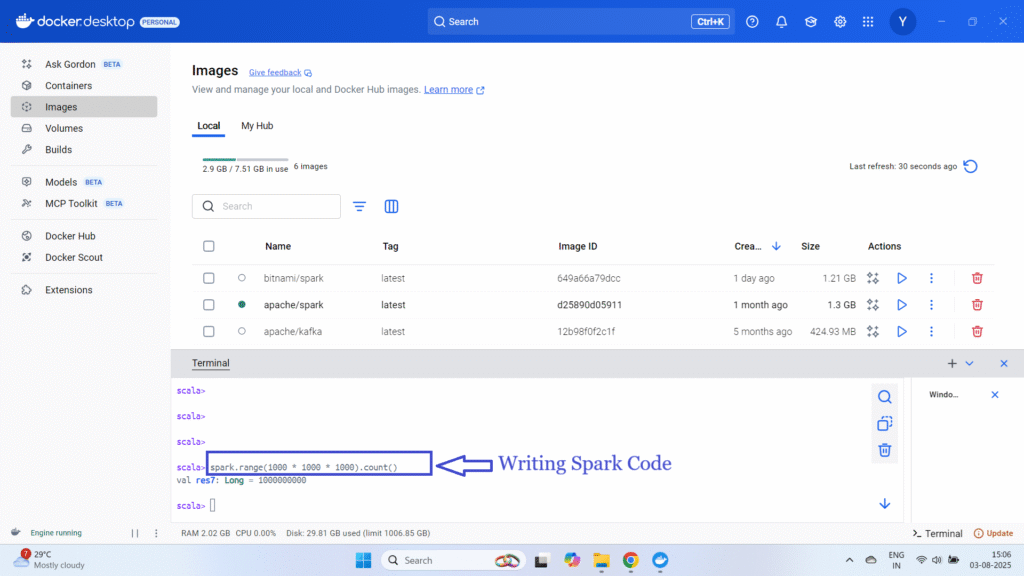Check the bitnami/spark row checkbox
The width and height of the screenshot is (1024, 576).
[208, 278]
